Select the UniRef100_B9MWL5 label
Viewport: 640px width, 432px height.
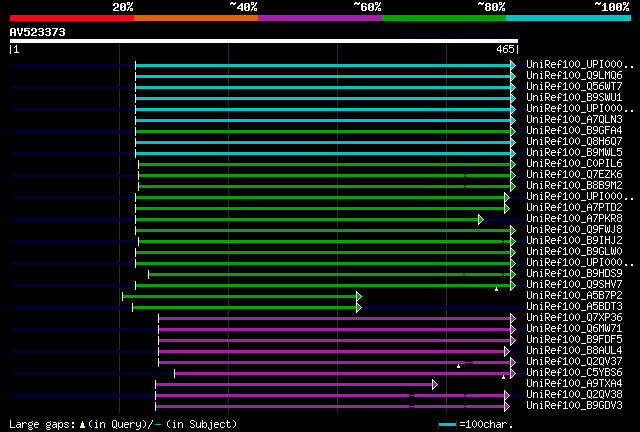click(574, 153)
